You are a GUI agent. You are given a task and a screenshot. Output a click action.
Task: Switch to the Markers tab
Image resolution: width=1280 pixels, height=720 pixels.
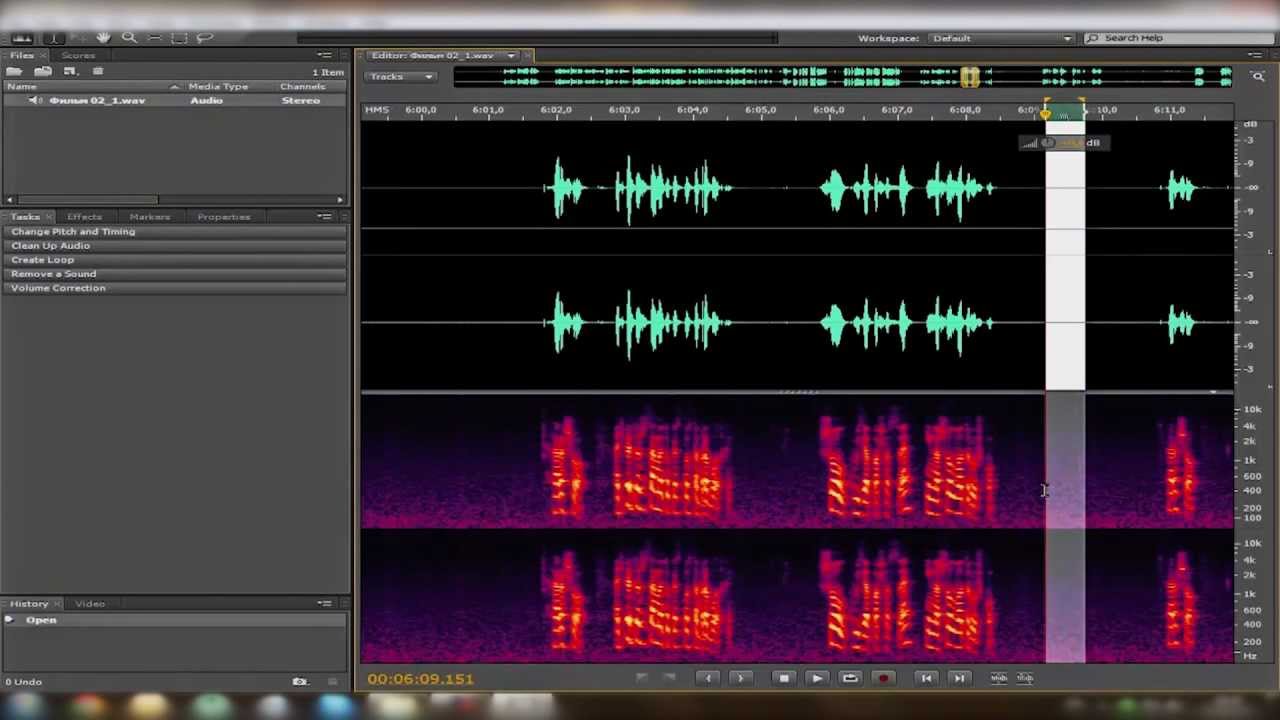point(149,217)
